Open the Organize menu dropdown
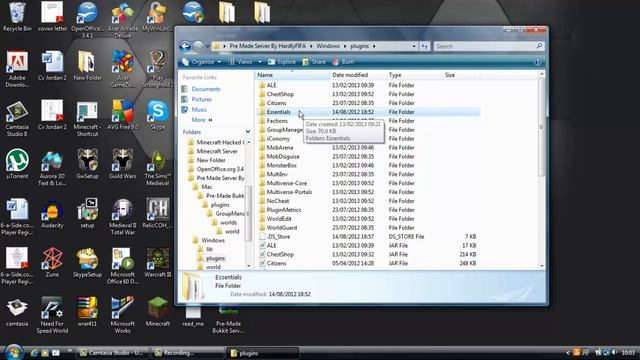Image resolution: width=640 pixels, height=360 pixels. (x=202, y=62)
